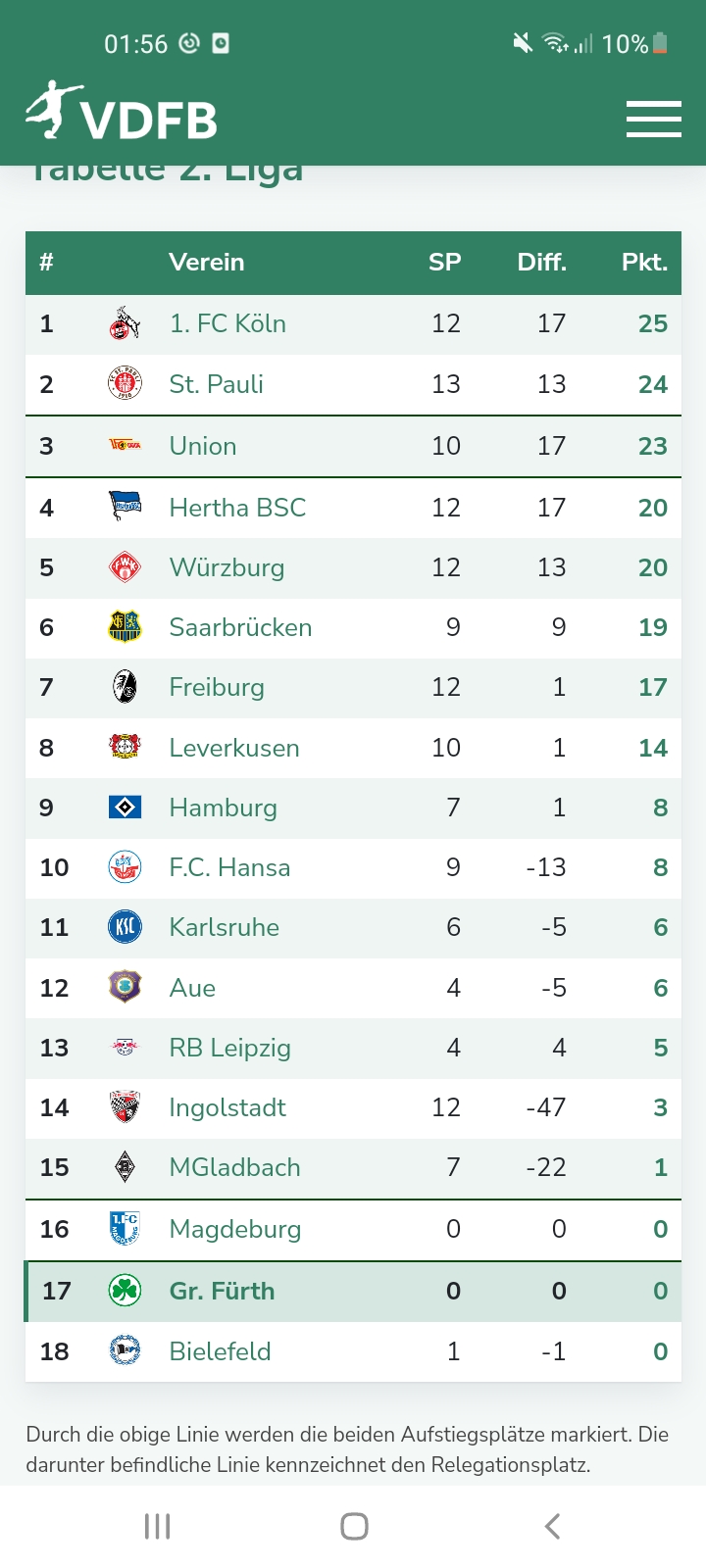Screen dimensions: 706x1568
Task: Tap the Saarbrücken club crest
Action: 125,627
